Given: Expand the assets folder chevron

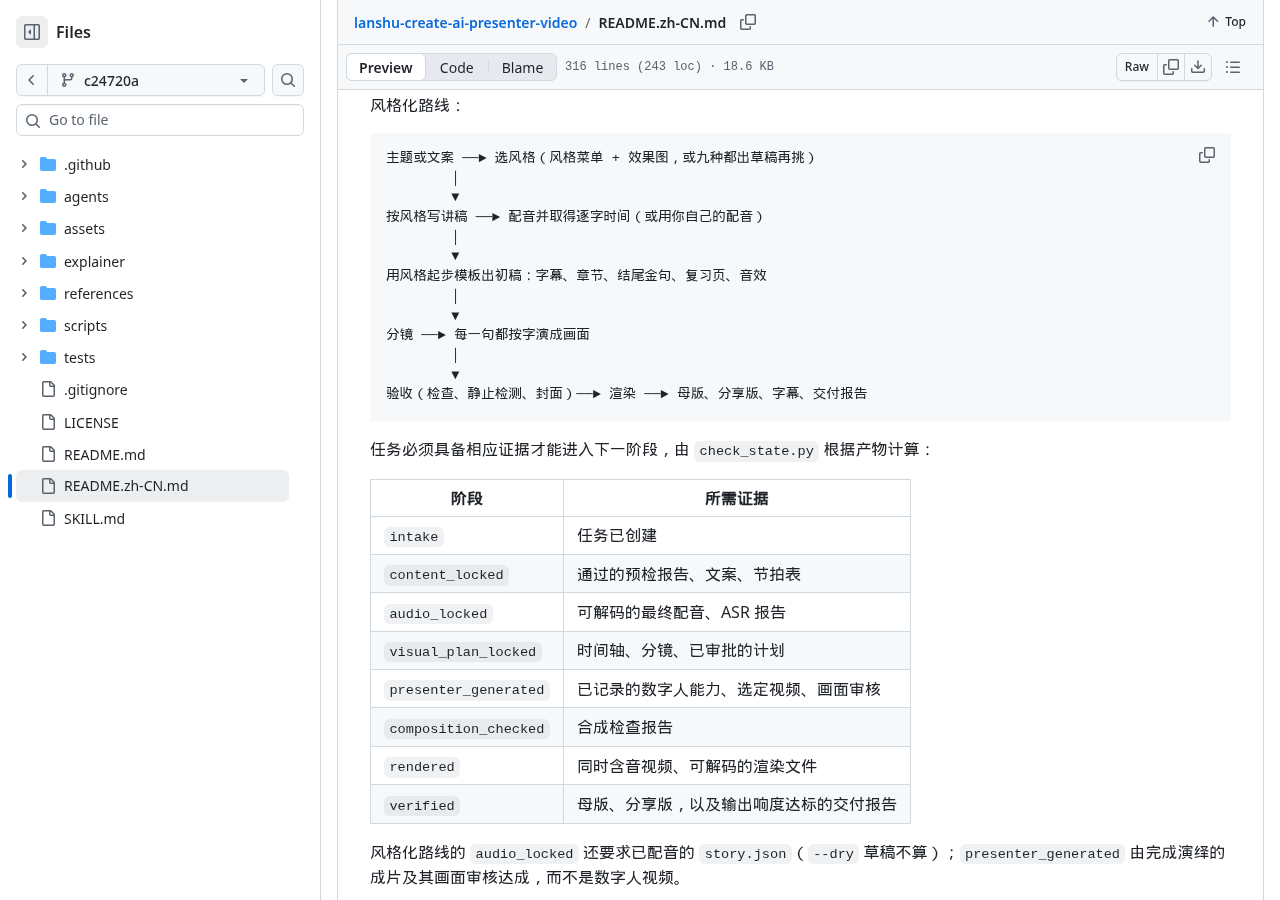Looking at the screenshot, I should coord(24,228).
